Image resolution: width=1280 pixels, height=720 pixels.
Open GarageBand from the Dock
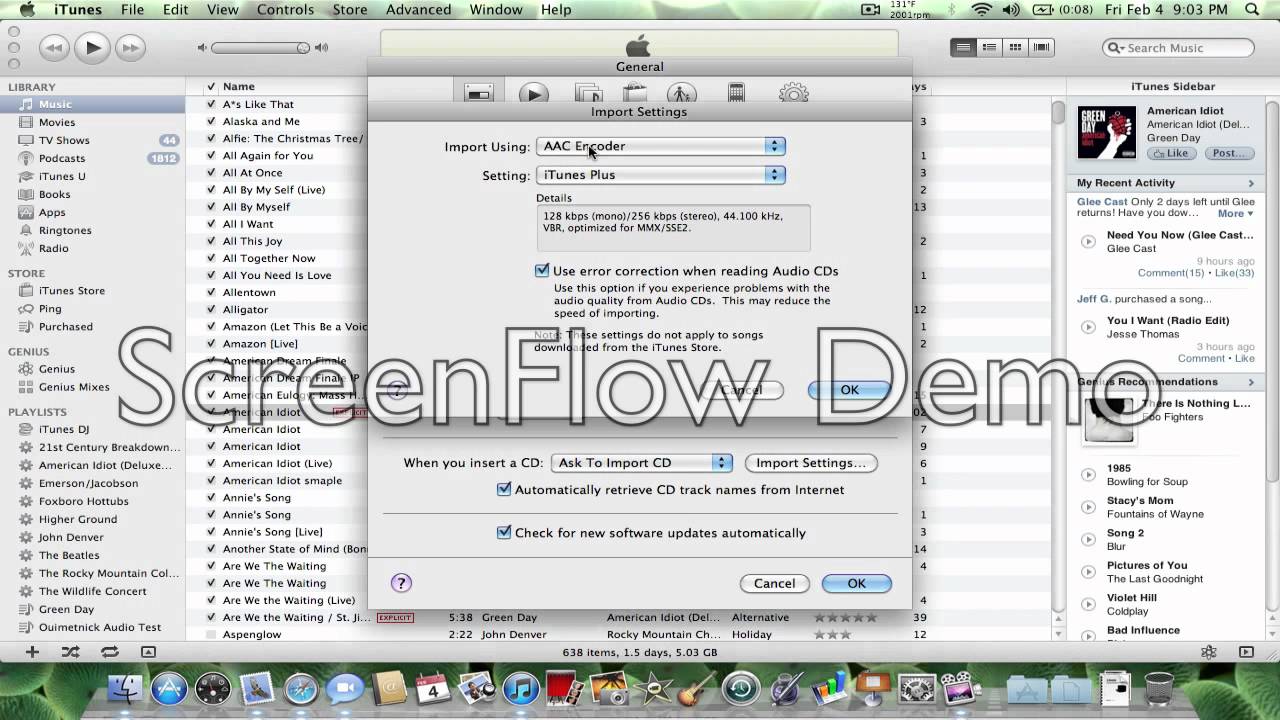[697, 689]
